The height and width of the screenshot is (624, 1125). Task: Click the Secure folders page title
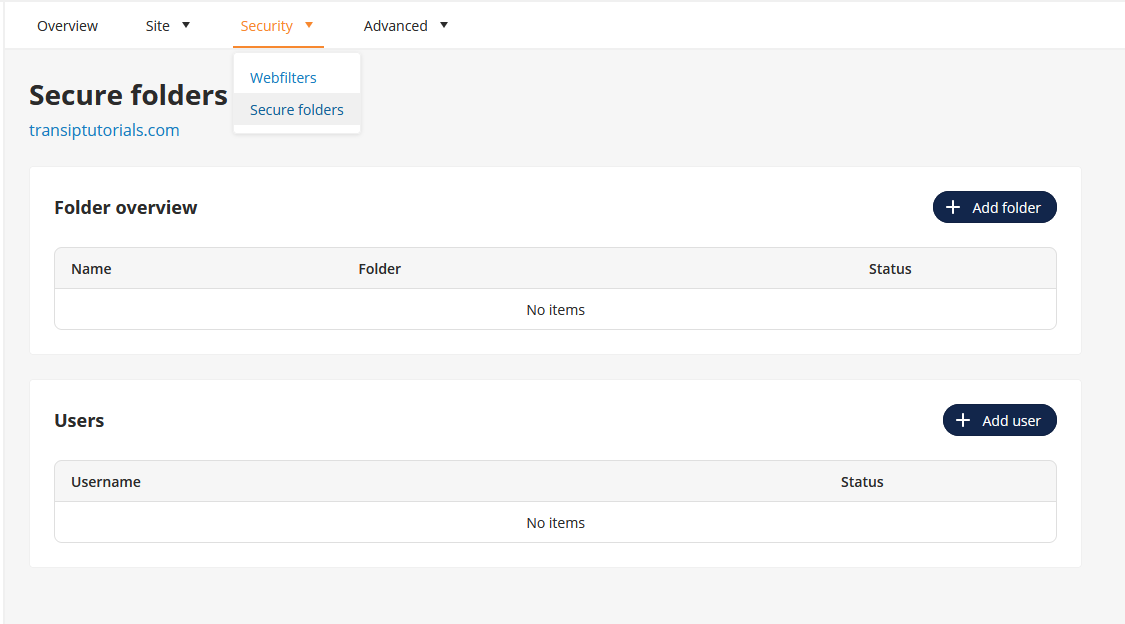[128, 95]
